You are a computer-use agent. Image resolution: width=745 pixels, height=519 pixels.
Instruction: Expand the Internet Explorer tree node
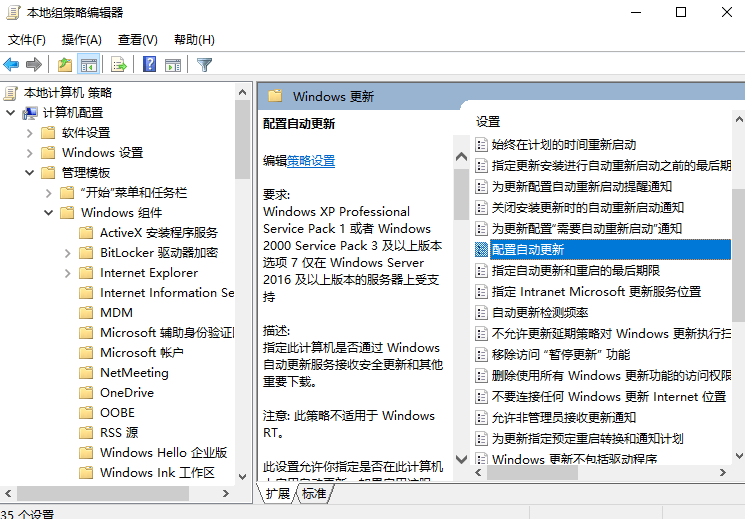(x=67, y=273)
